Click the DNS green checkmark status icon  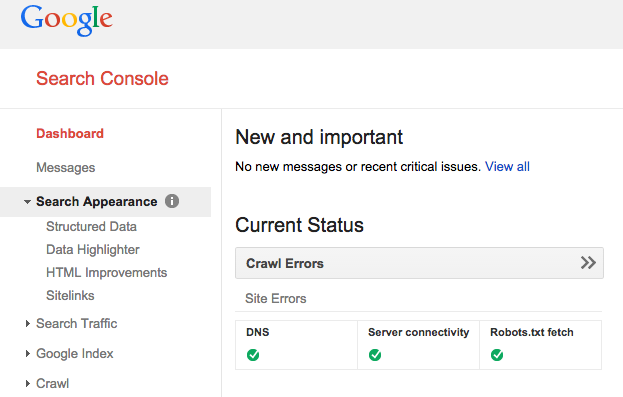tap(253, 355)
